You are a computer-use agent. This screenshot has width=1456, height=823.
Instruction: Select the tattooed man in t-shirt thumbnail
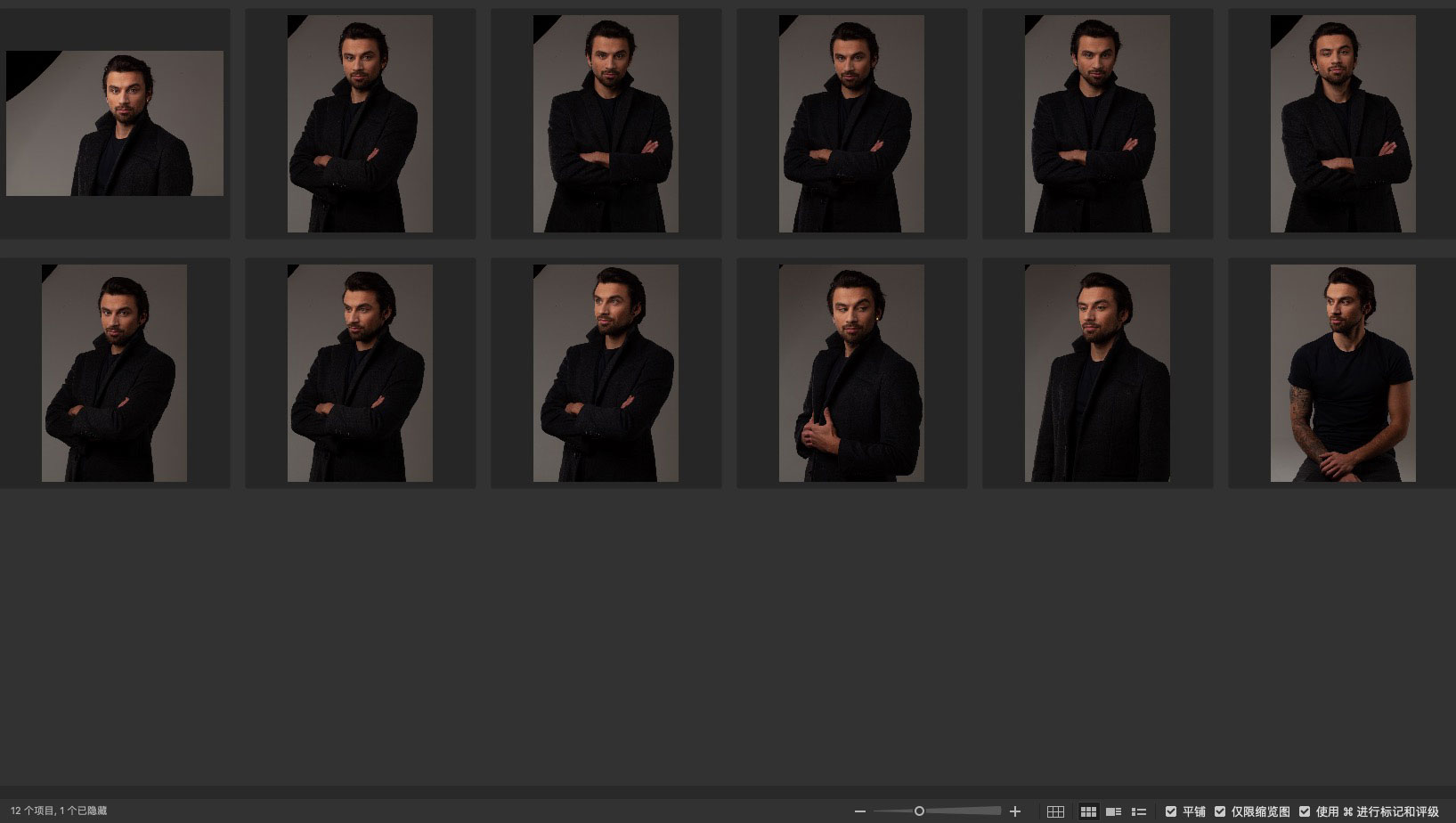point(1342,373)
